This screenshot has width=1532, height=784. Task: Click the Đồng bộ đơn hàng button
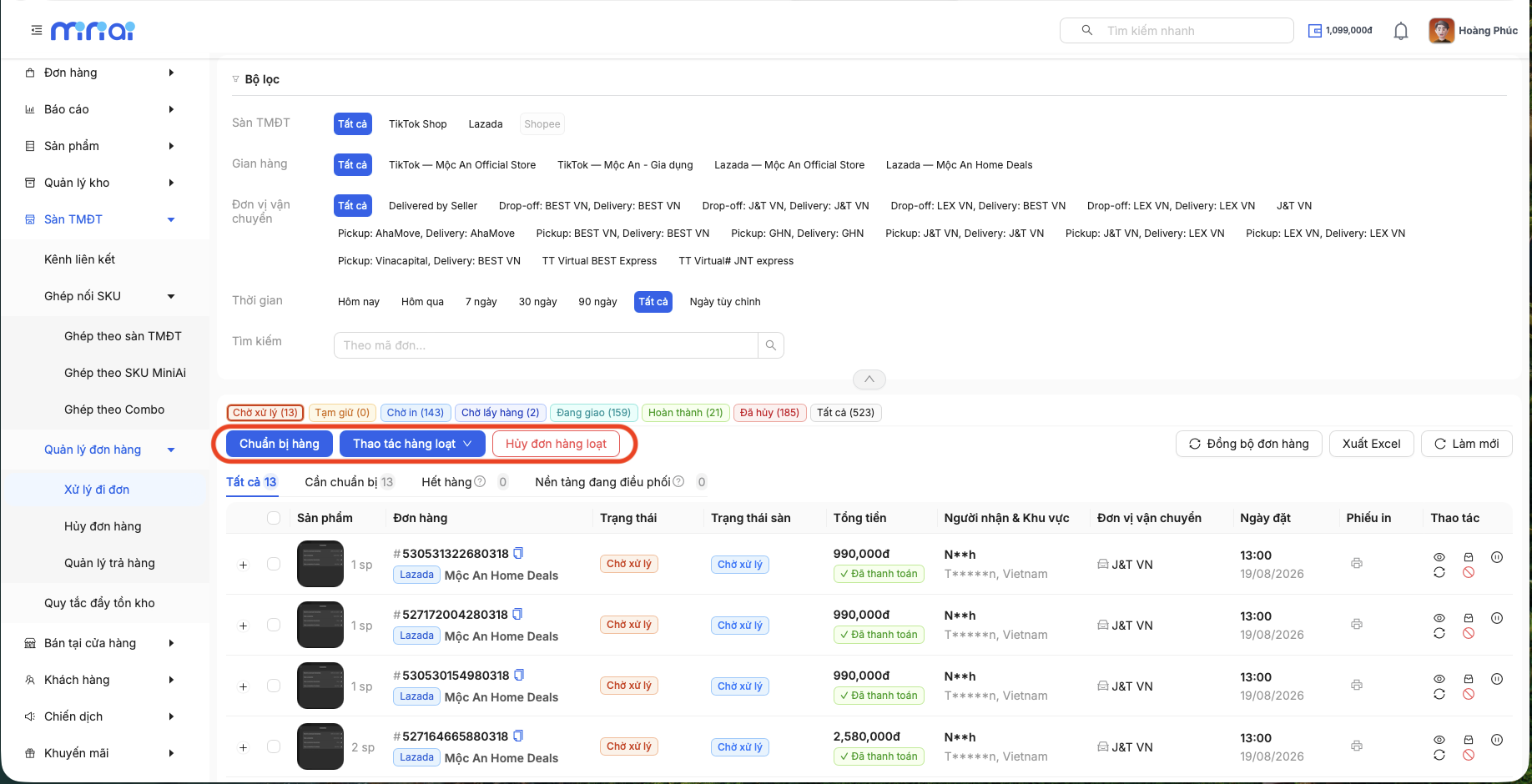1248,444
